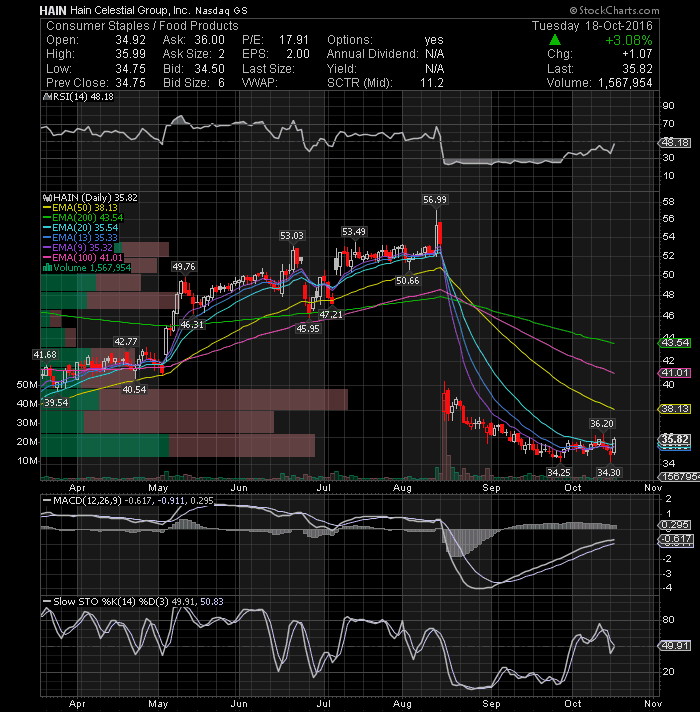
Task: Click the Chg value +1.07
Action: coord(637,54)
